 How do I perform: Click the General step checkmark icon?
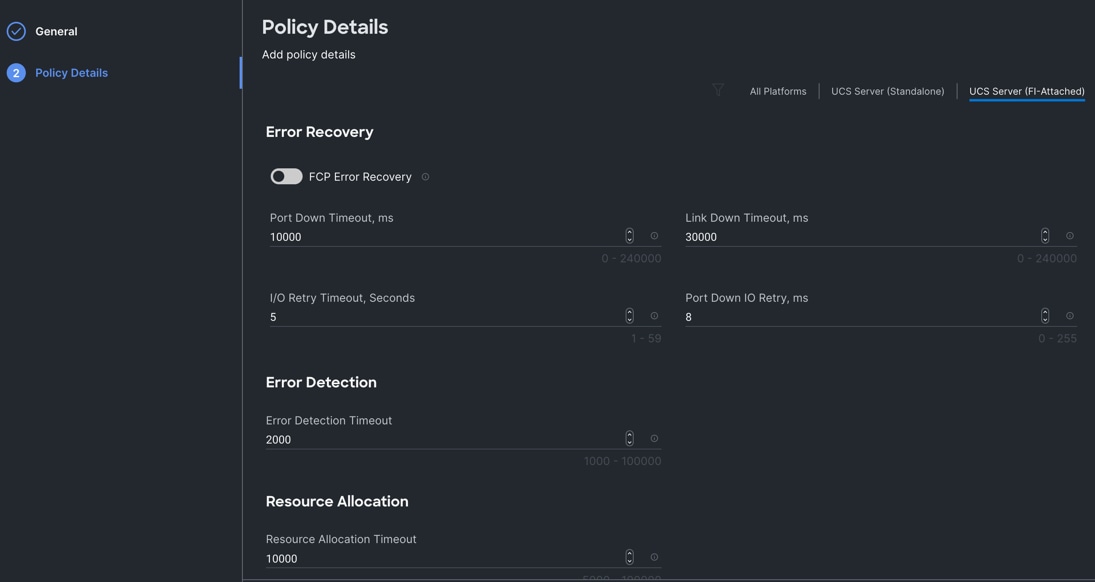pyautogui.click(x=16, y=32)
